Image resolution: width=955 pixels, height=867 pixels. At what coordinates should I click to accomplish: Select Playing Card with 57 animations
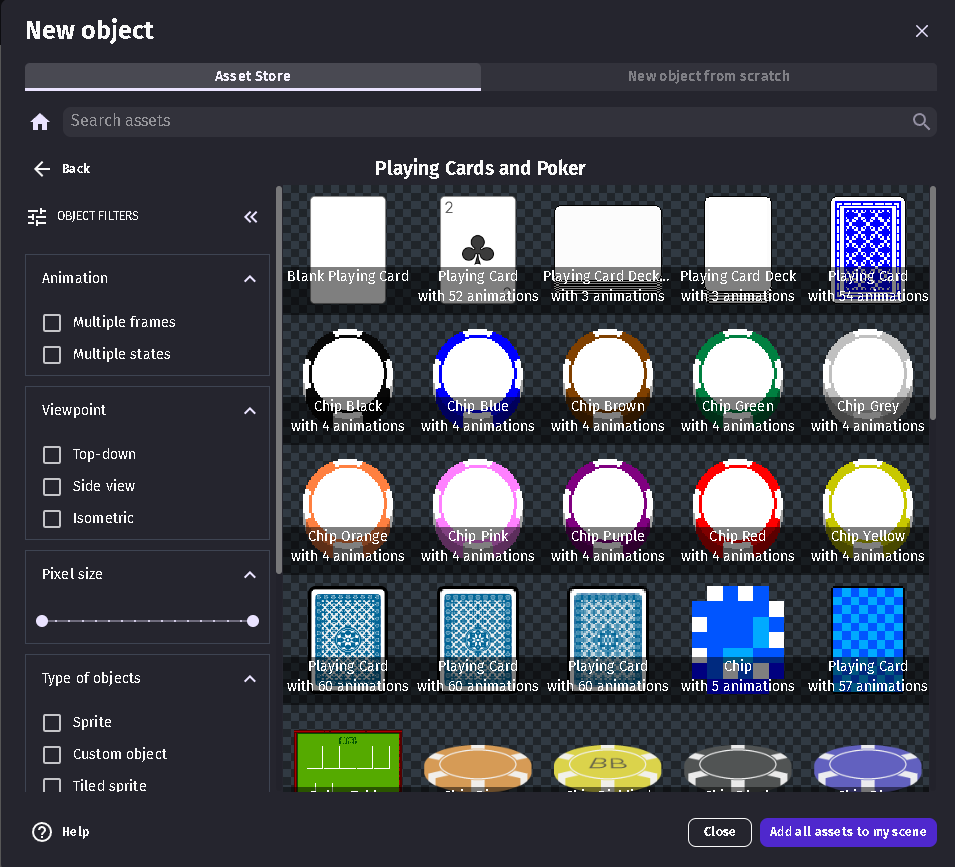click(x=868, y=639)
